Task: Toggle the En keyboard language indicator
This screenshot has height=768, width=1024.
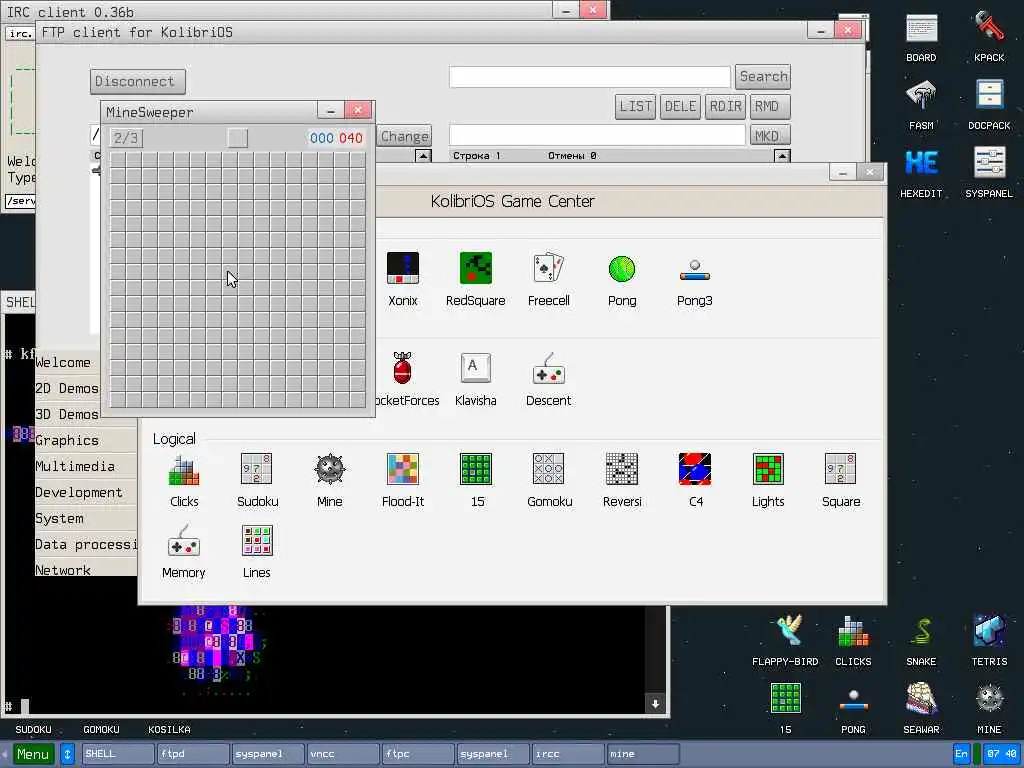Action: (961, 754)
